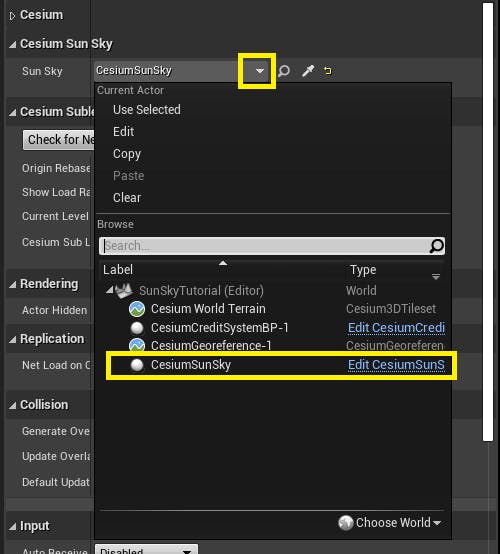
Task: Sort actor list by Label column
Action: 118,270
